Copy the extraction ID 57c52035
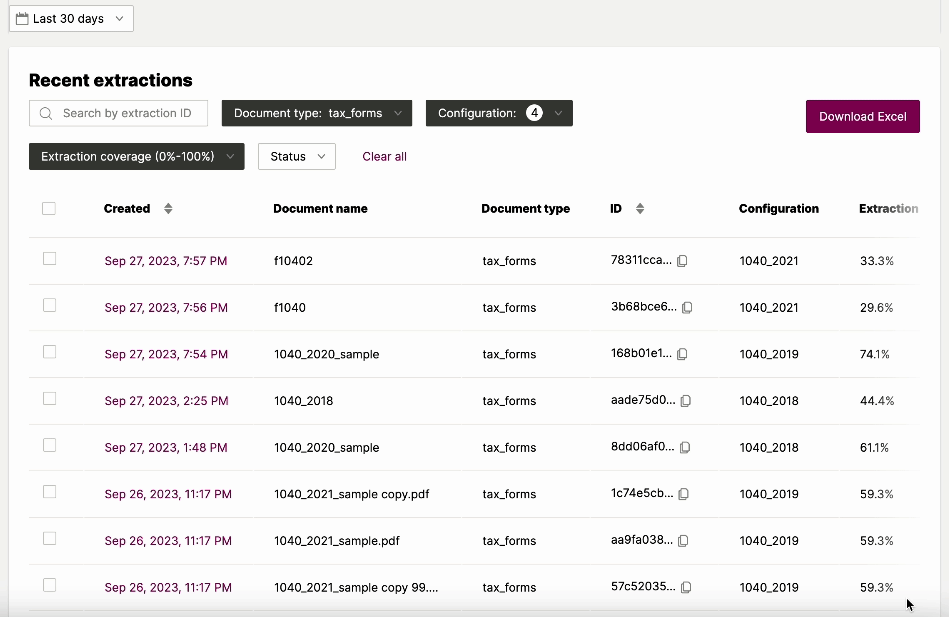Viewport: 949px width, 617px height. 686,587
